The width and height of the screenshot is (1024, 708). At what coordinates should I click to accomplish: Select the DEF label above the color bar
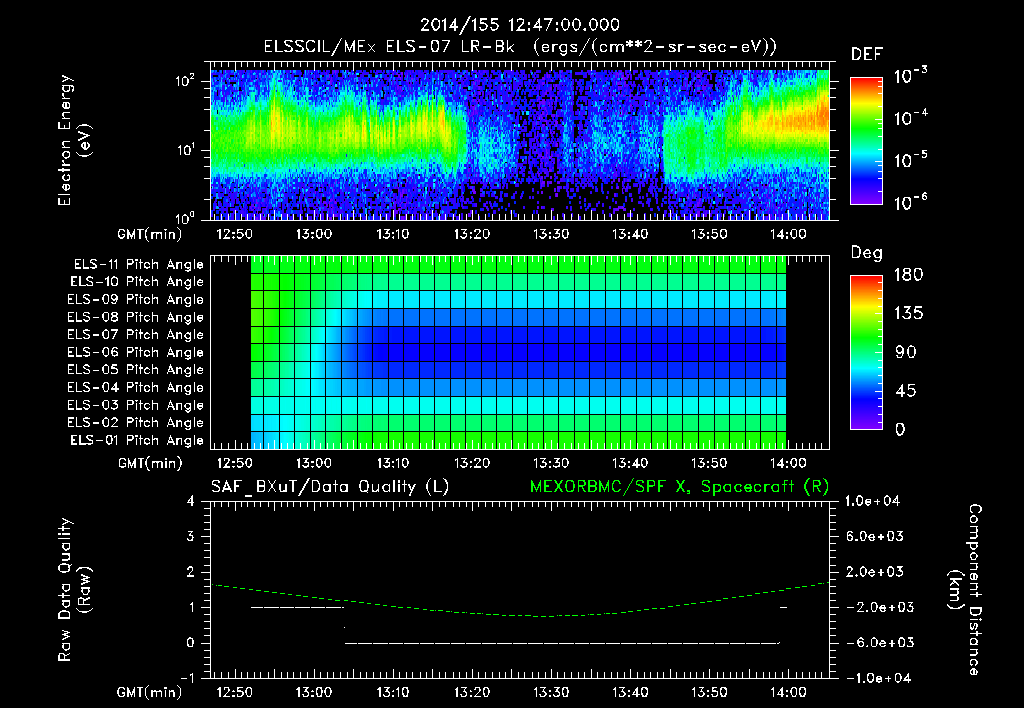867,54
